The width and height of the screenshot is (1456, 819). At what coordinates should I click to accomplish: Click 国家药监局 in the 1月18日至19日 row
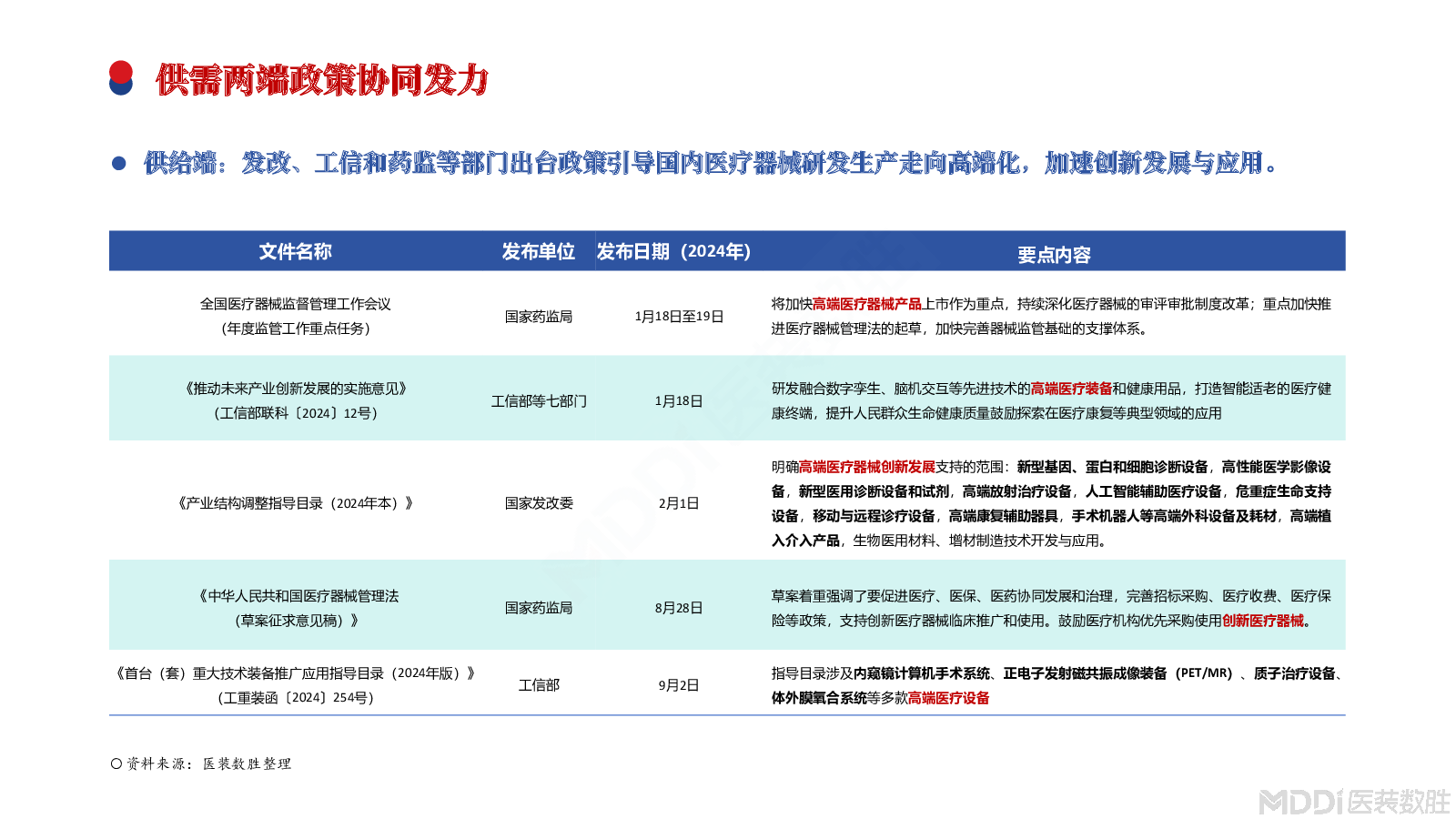point(539,317)
